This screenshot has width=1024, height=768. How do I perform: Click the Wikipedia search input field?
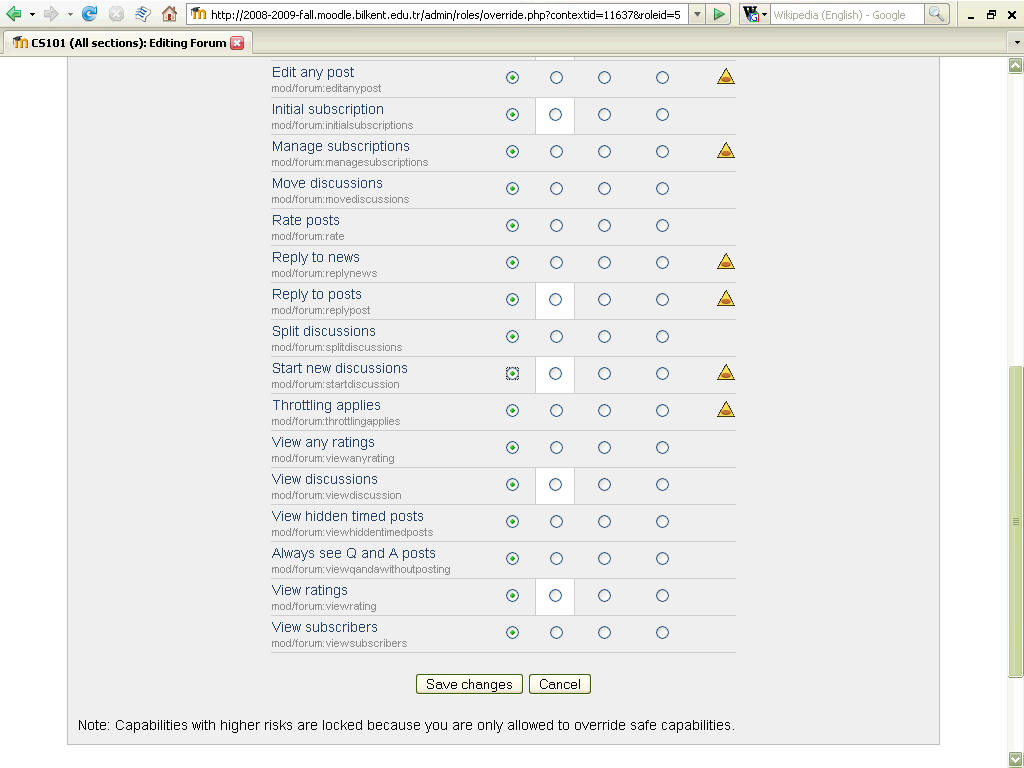click(x=847, y=14)
